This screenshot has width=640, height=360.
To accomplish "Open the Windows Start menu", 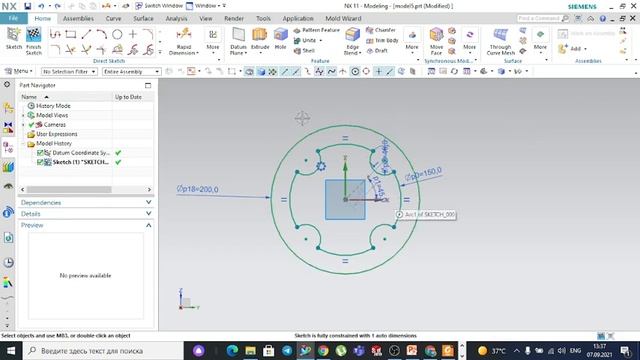I will pyautogui.click(x=11, y=351).
